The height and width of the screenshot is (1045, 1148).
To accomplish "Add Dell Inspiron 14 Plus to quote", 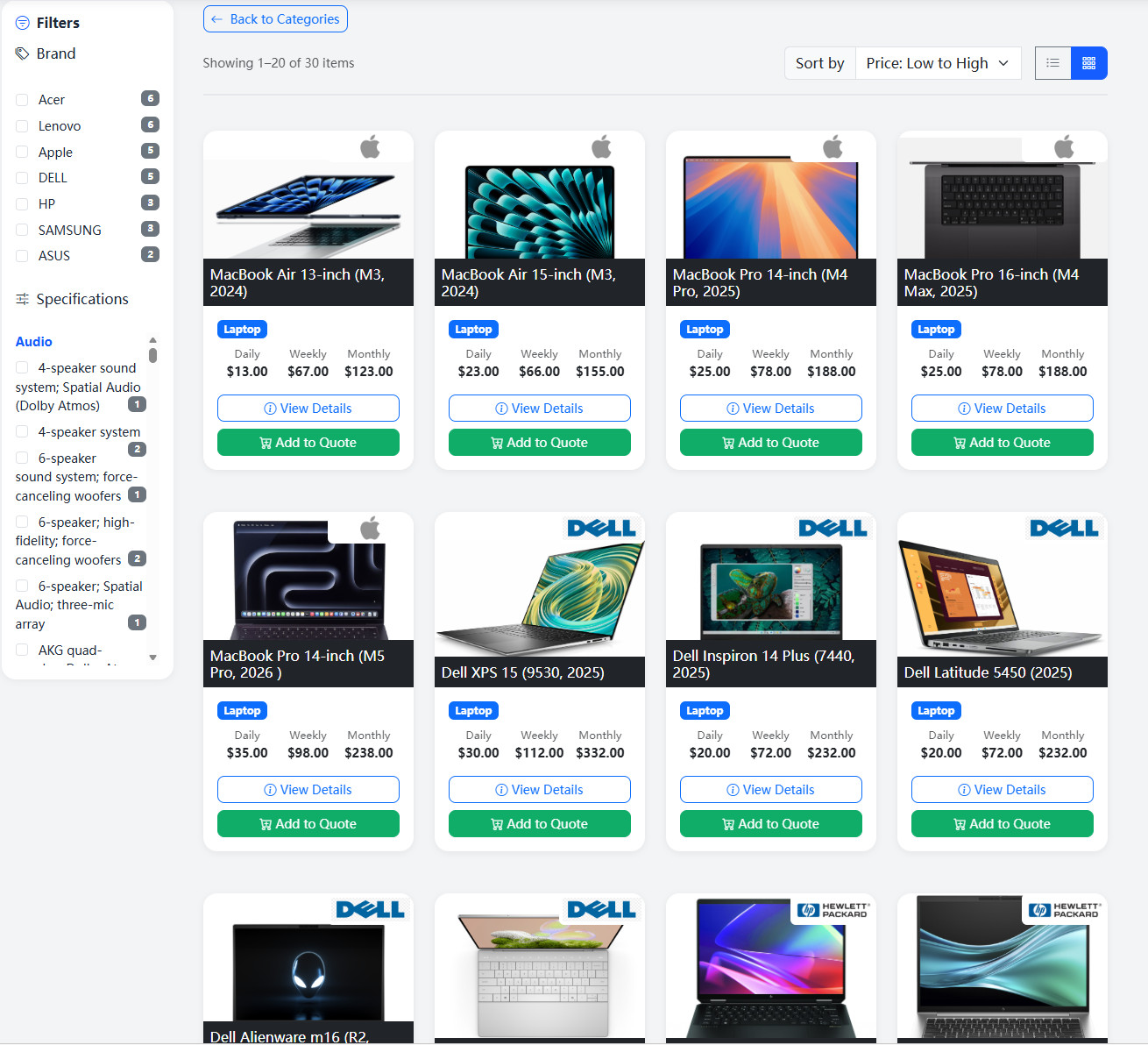I will (771, 824).
